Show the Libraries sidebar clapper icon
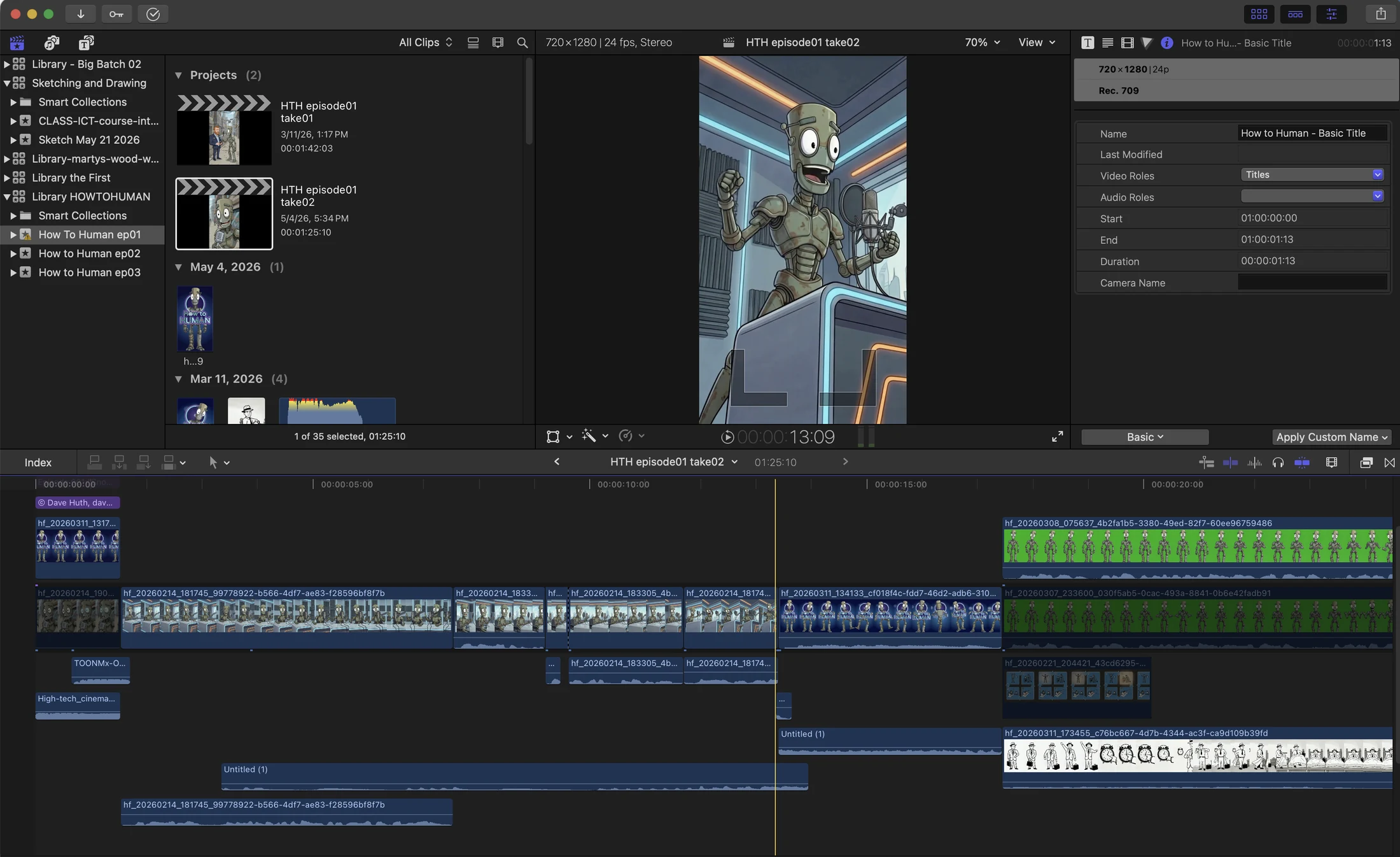The image size is (1400, 857). 17,43
